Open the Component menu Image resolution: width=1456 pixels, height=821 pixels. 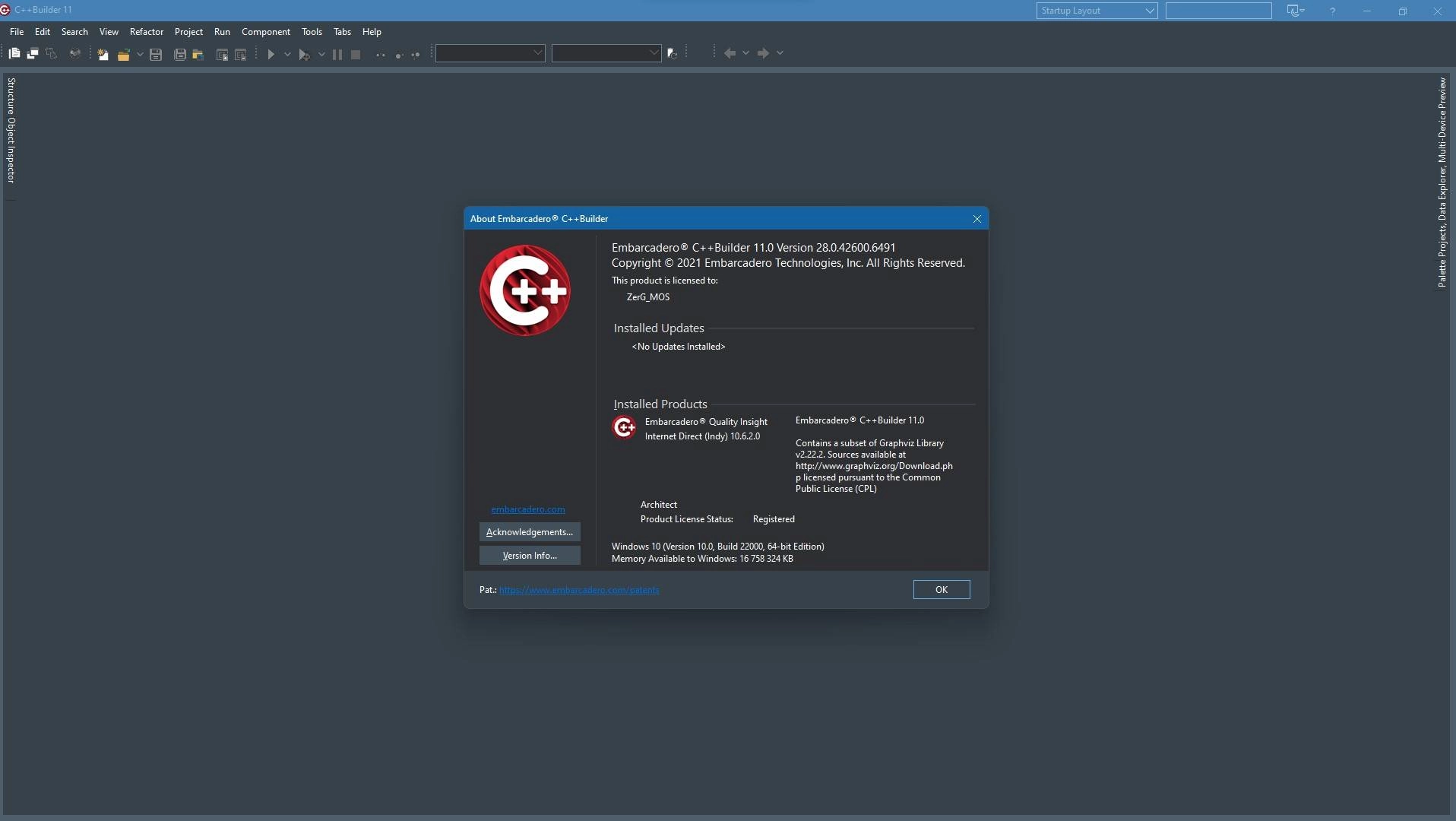266,32
